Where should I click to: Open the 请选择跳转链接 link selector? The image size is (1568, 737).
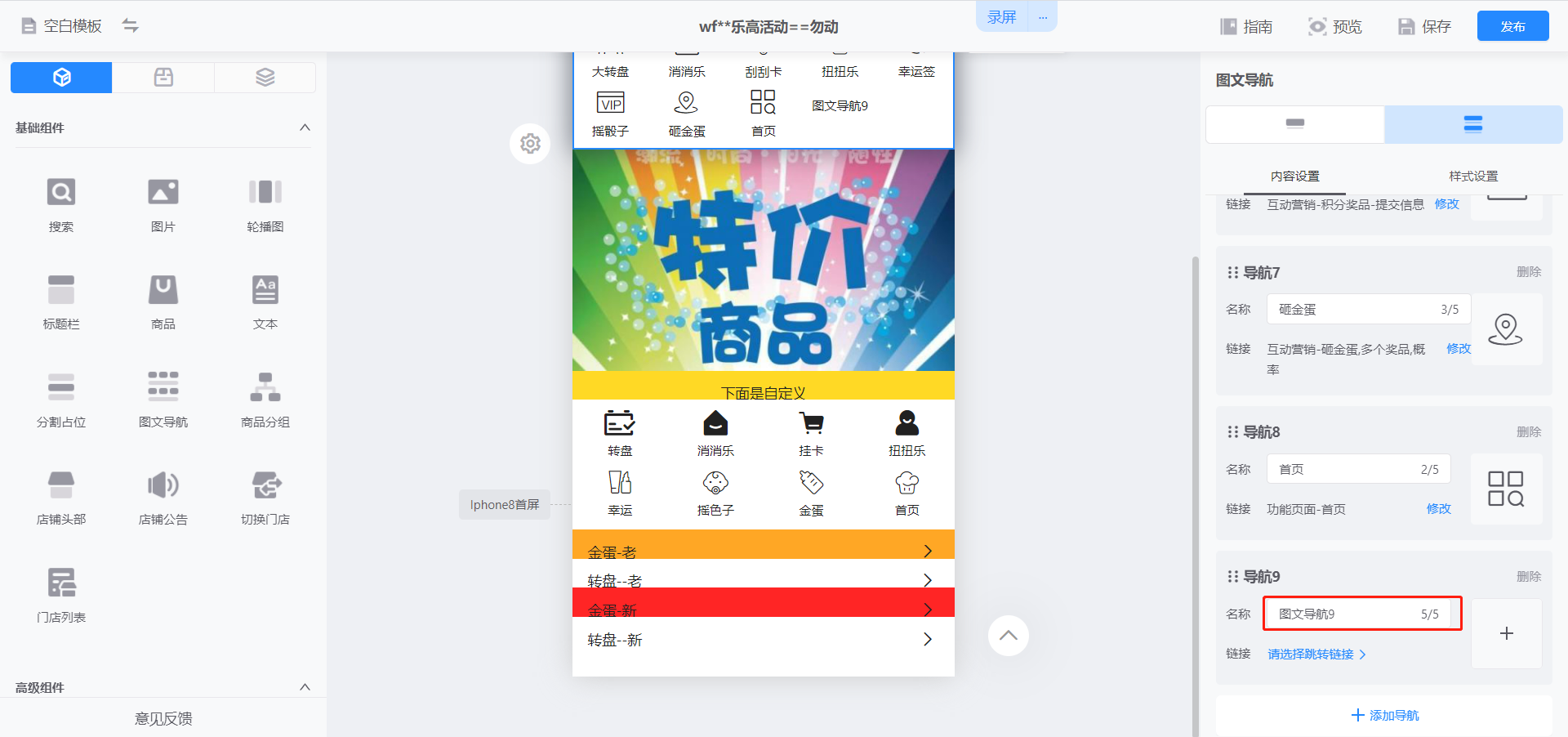pos(1316,654)
